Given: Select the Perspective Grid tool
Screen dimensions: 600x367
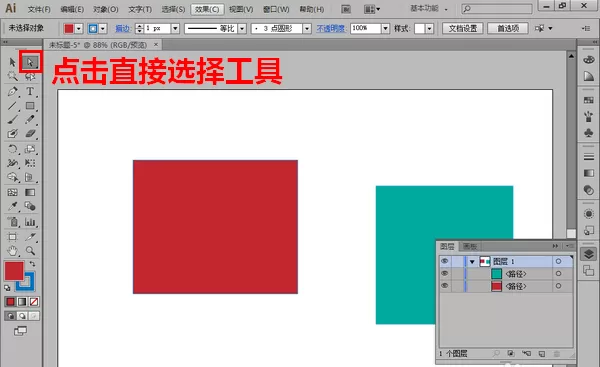Looking at the screenshot, I should point(30,177).
